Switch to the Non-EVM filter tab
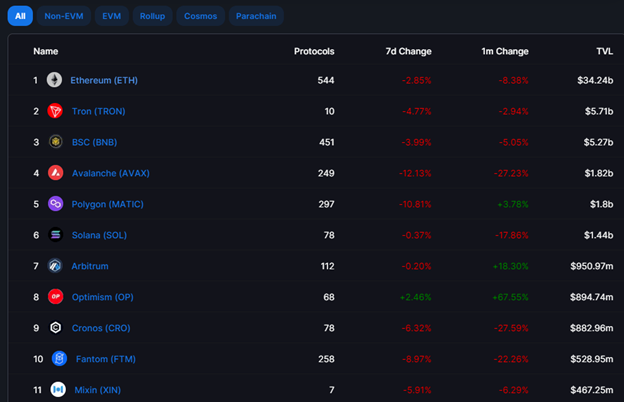 click(x=64, y=16)
